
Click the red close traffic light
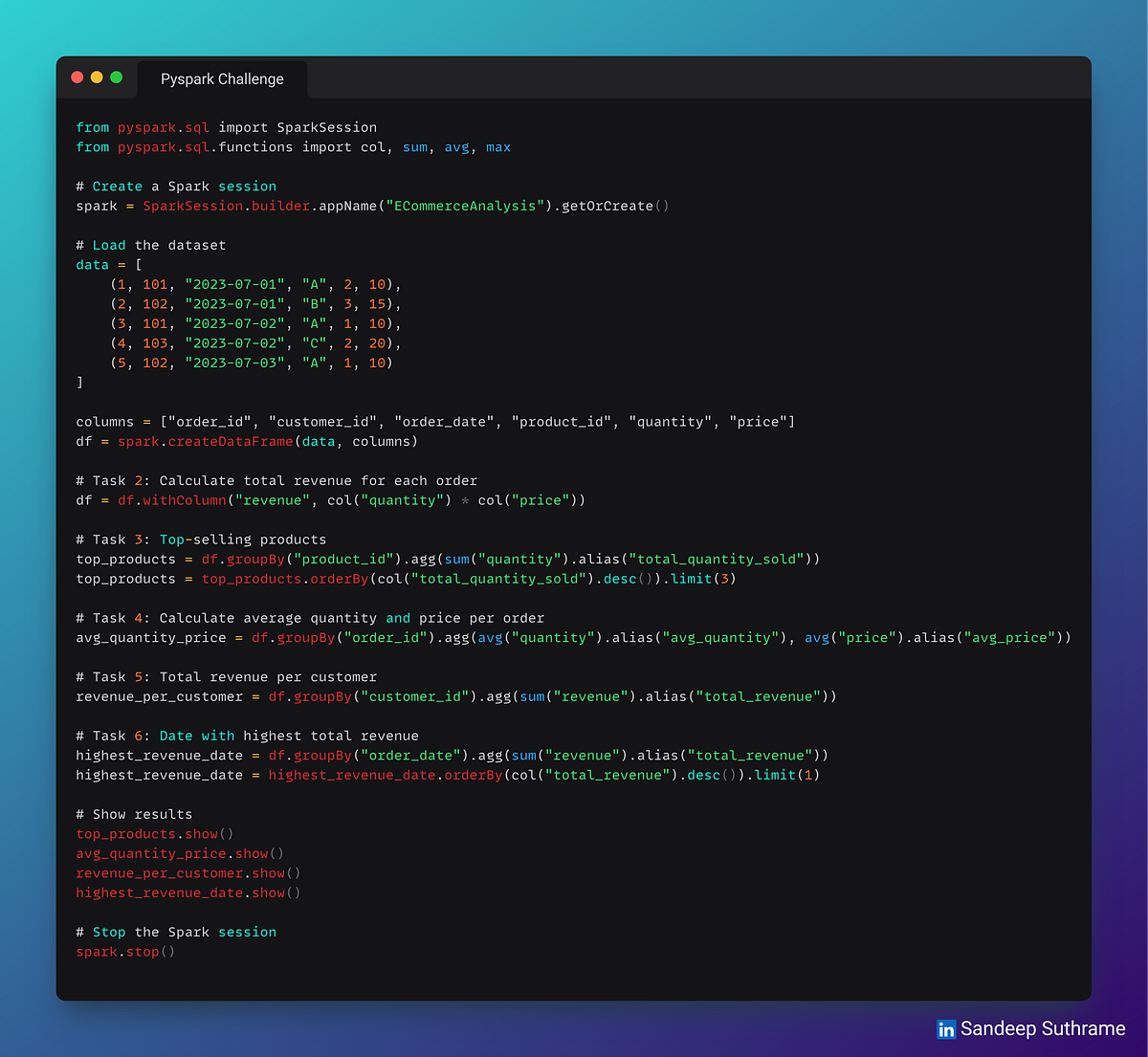tap(76, 77)
